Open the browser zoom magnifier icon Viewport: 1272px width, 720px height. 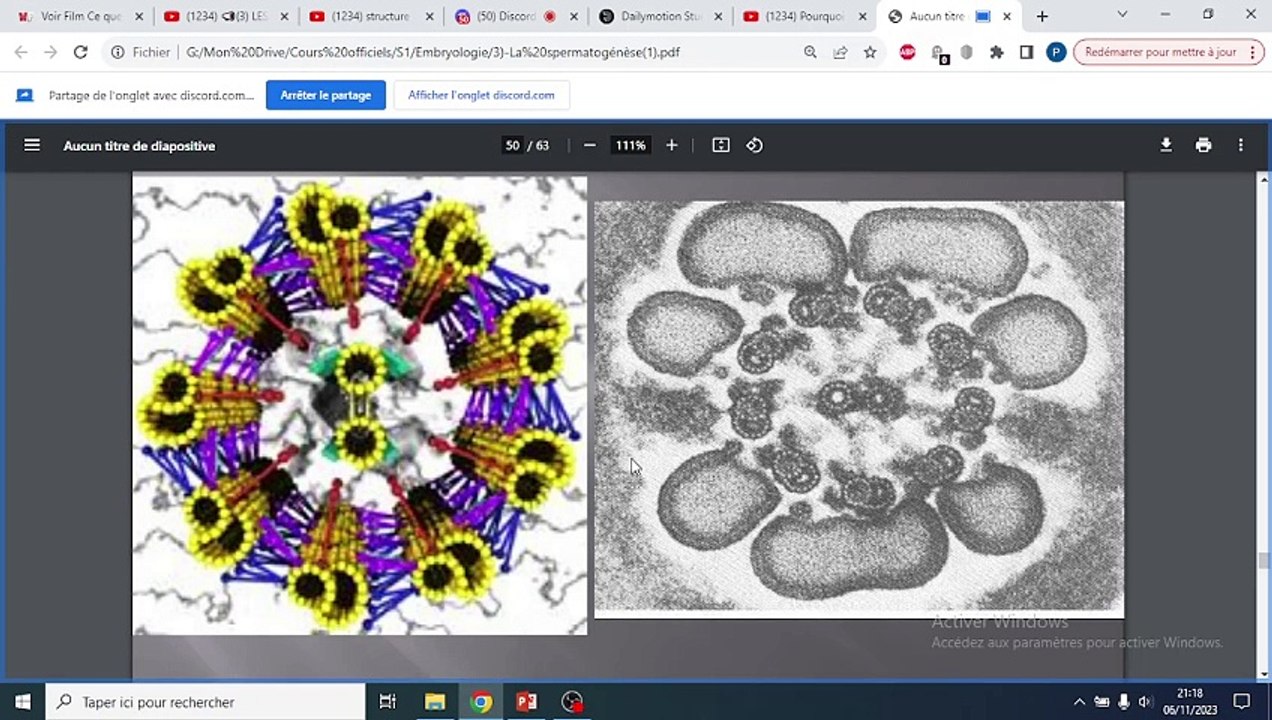point(810,52)
